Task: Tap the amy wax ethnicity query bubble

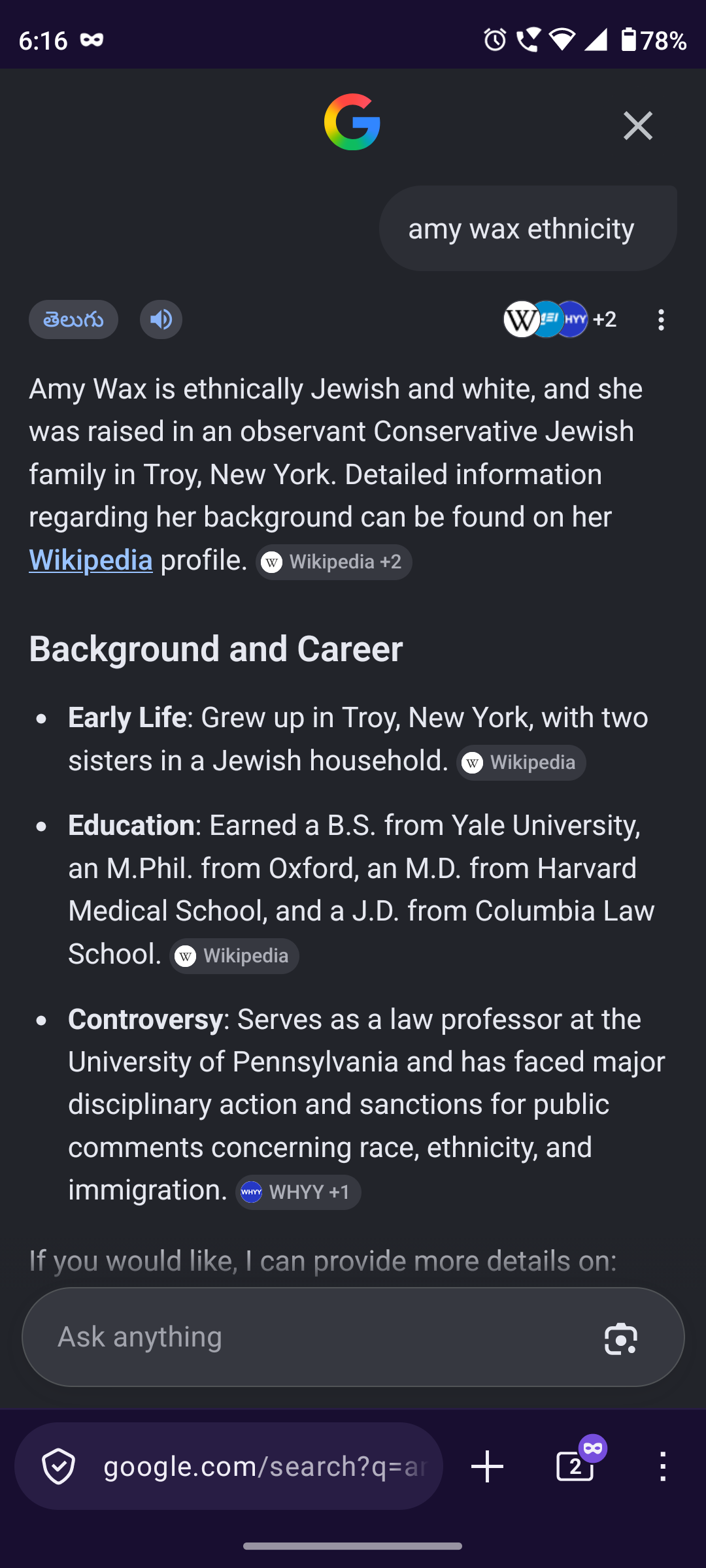Action: click(x=528, y=229)
